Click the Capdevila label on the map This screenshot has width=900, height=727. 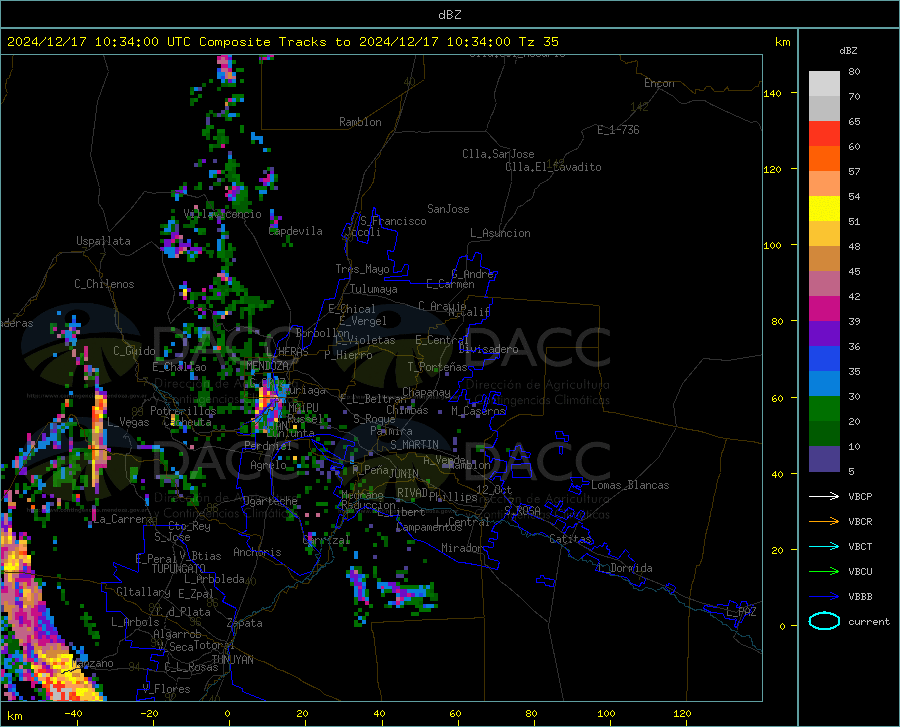(296, 231)
